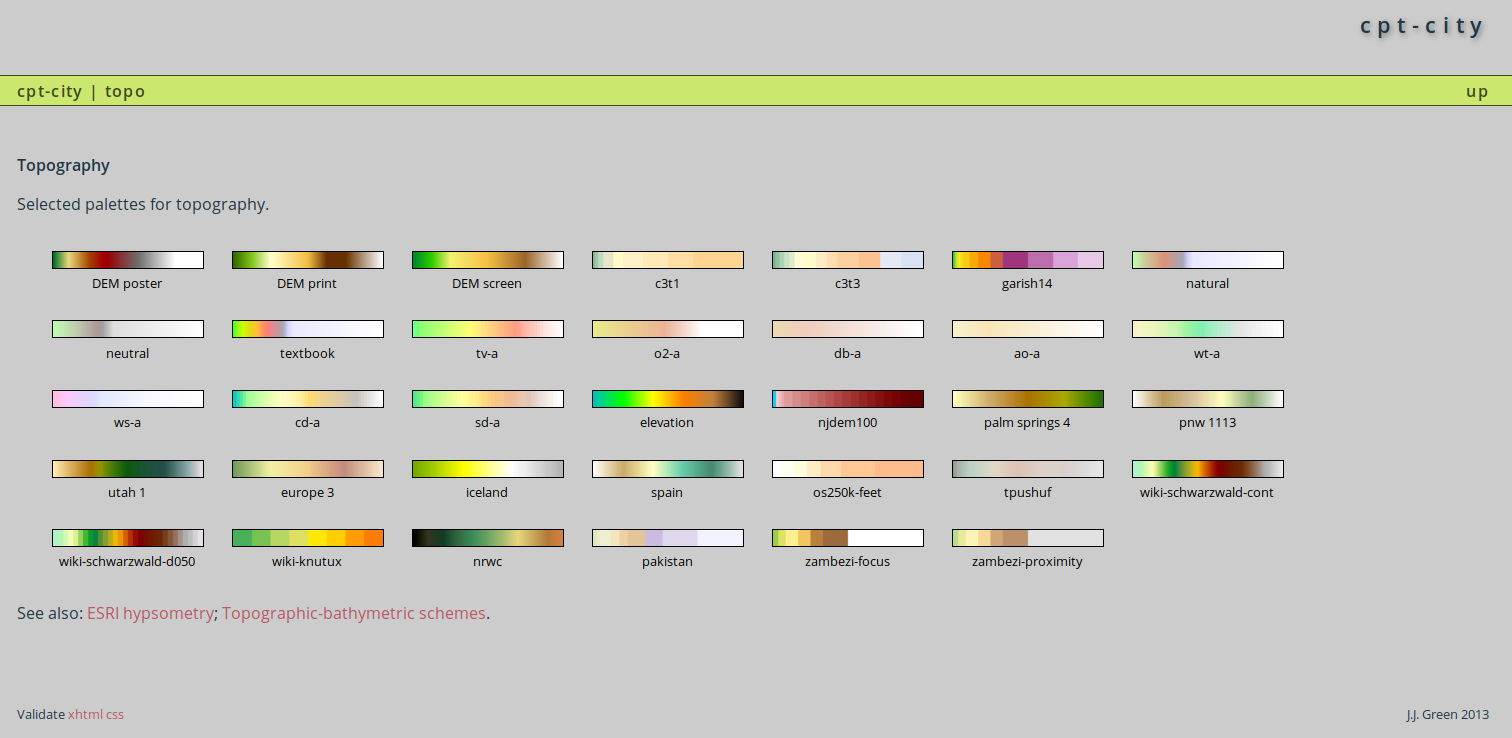Open the DEM print gradient swatch
Screen dimensions: 1512x738
coord(308,260)
